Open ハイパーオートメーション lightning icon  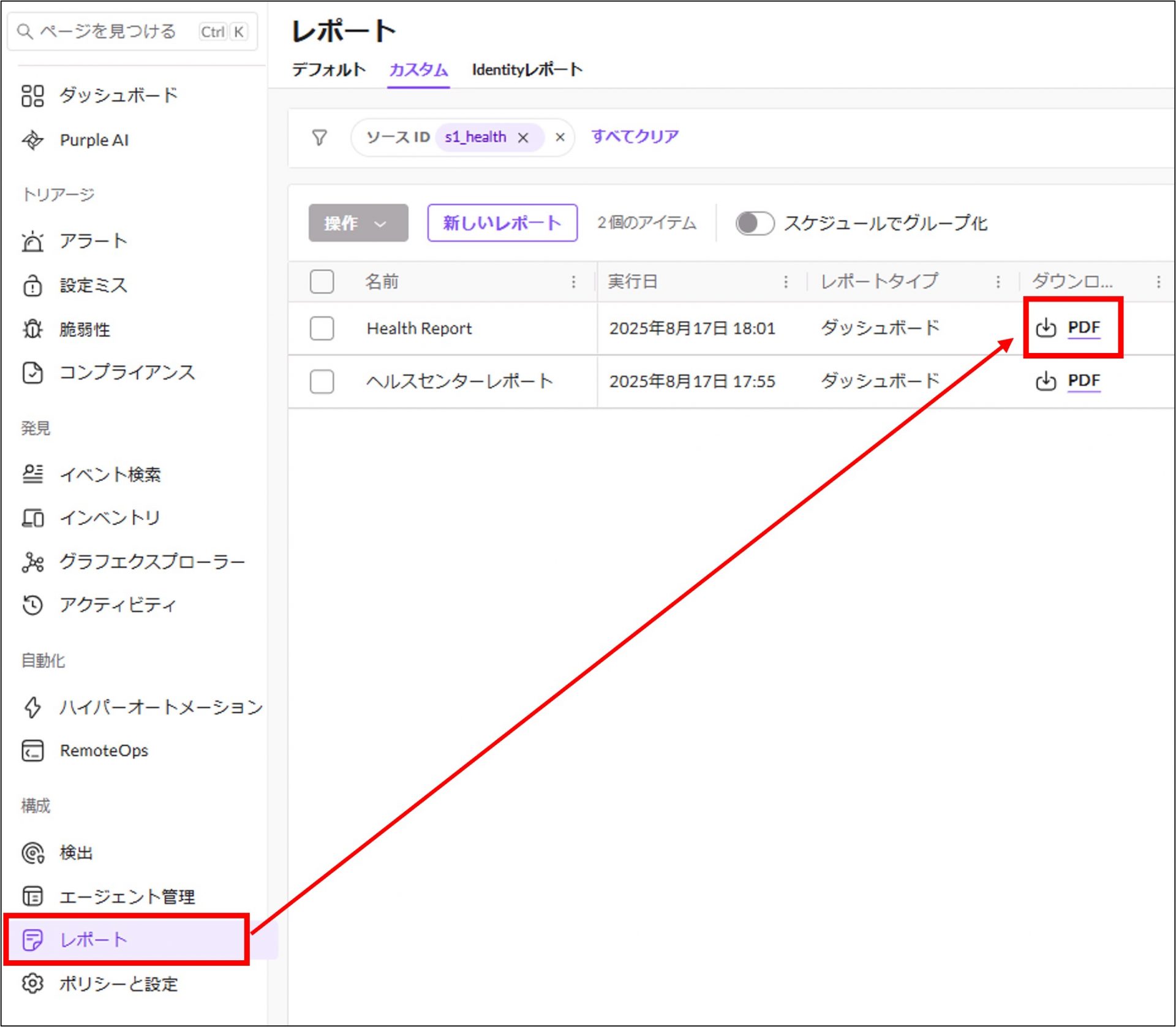point(32,707)
